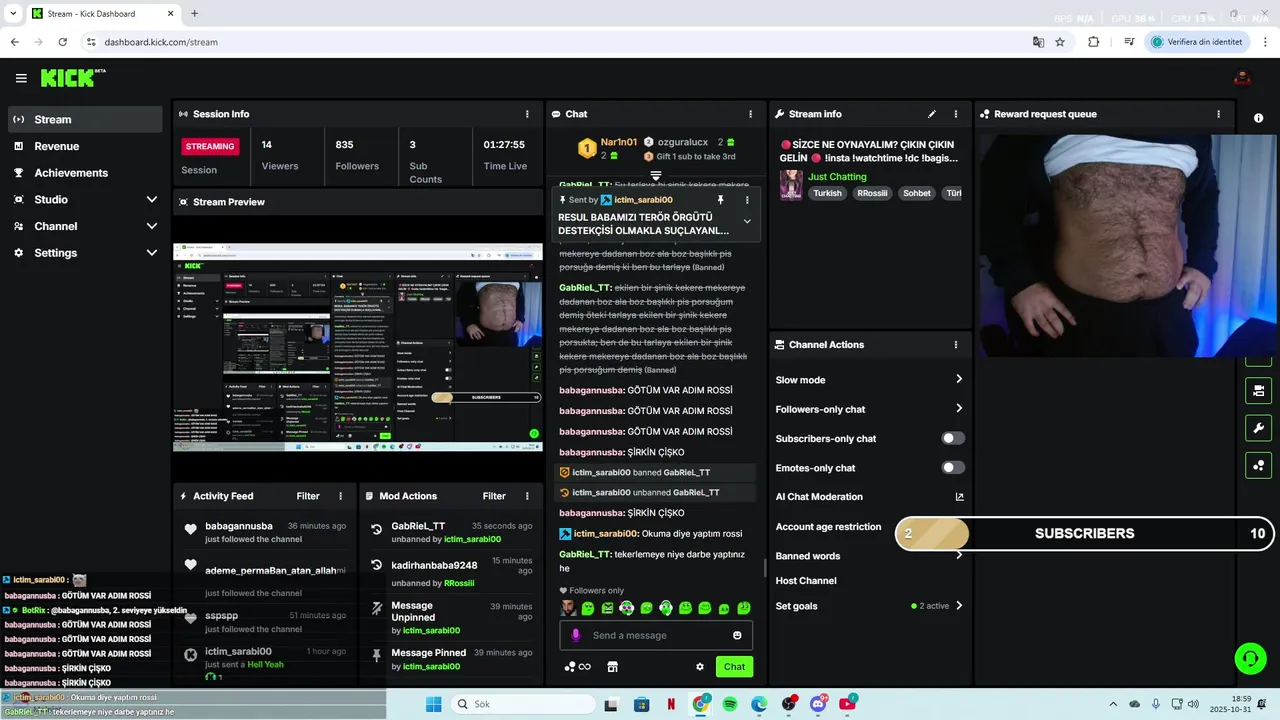Screen dimensions: 1280x720
Task: Open browser extensions puzzle icon
Action: [x=1093, y=42]
